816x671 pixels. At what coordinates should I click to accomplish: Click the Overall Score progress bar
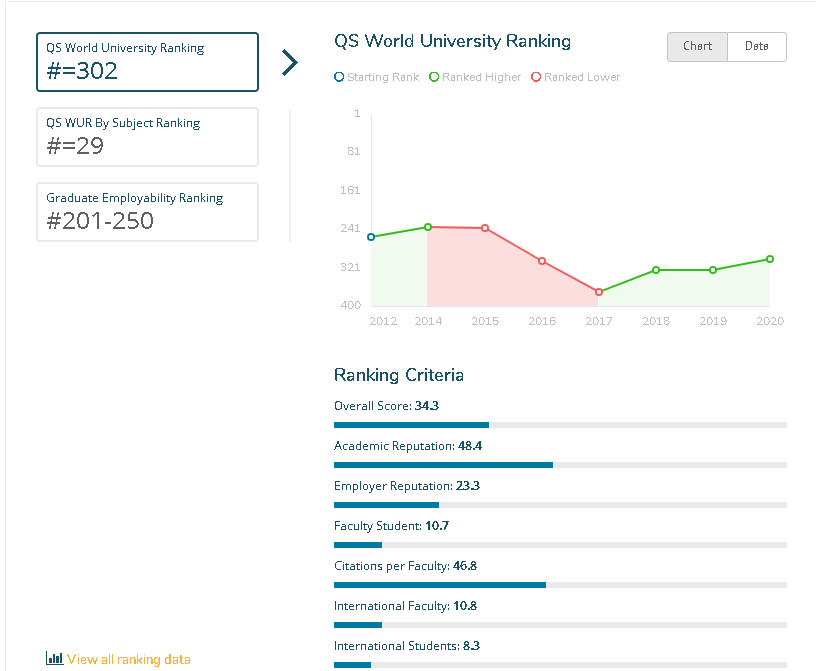(560, 425)
